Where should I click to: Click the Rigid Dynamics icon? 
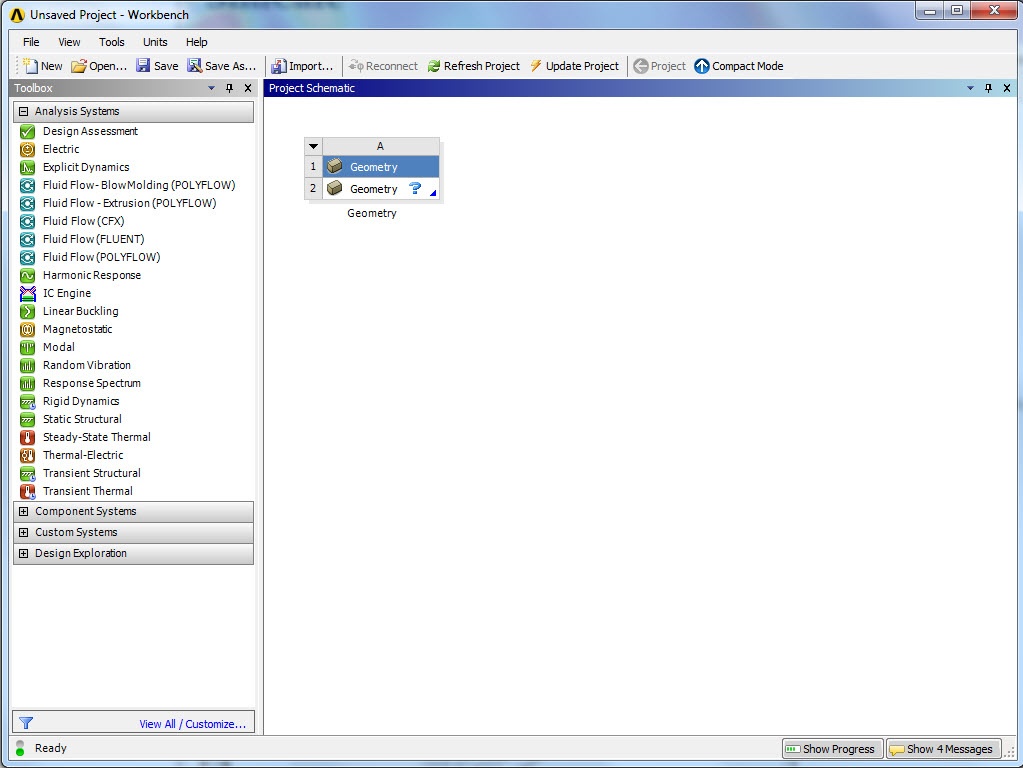click(27, 401)
